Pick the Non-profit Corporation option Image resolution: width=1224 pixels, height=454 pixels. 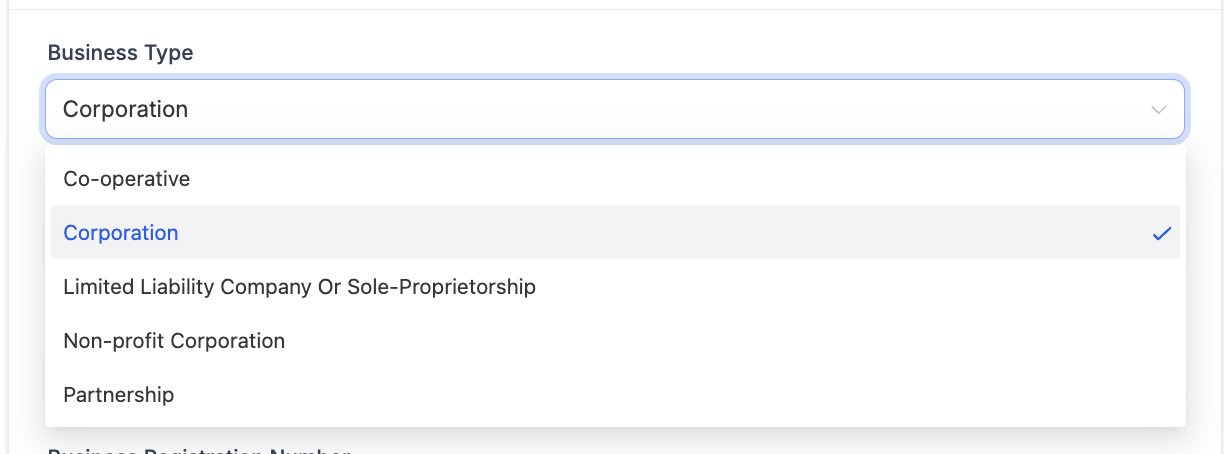point(174,341)
